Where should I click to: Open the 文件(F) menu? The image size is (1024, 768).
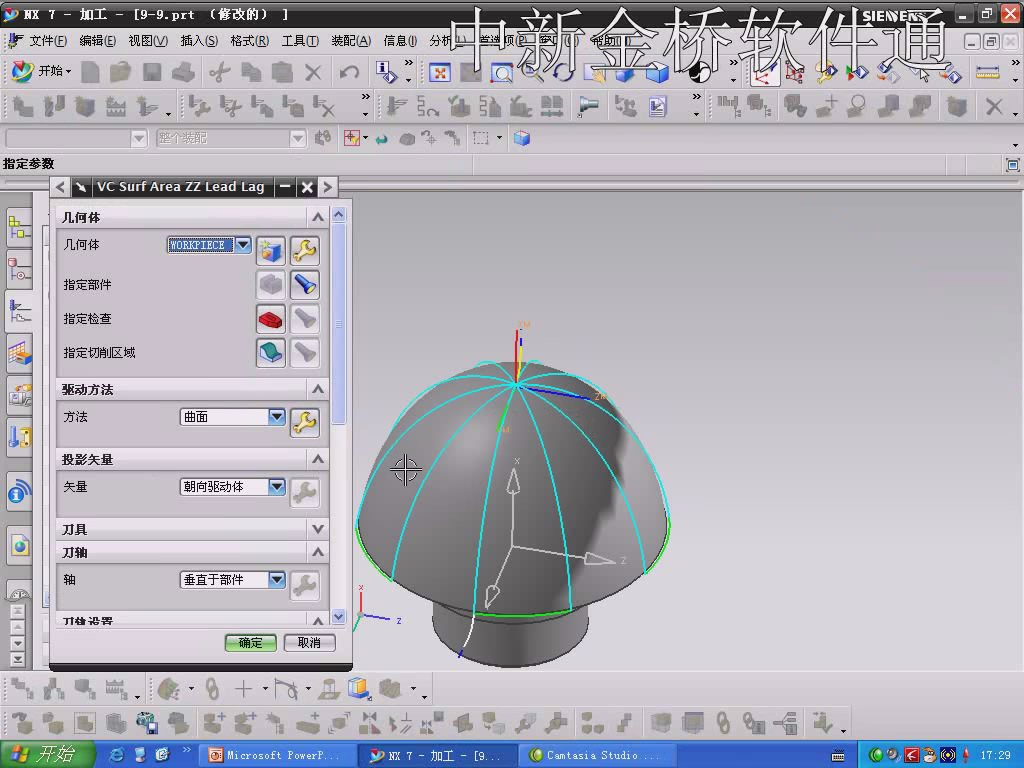tap(48, 41)
